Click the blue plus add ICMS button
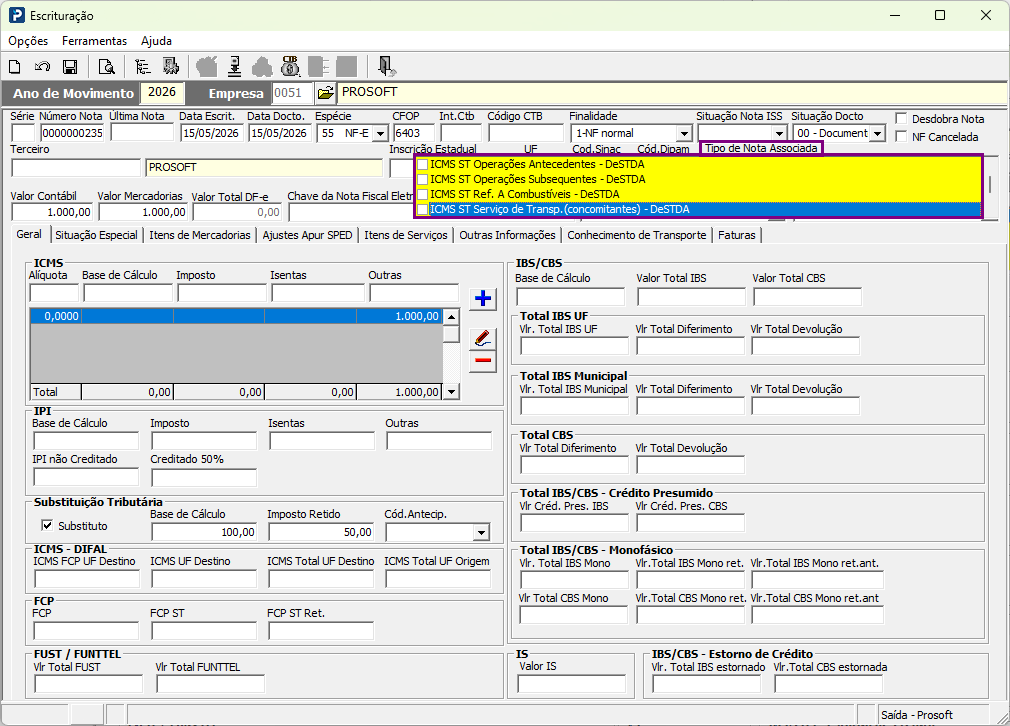 (x=482, y=298)
